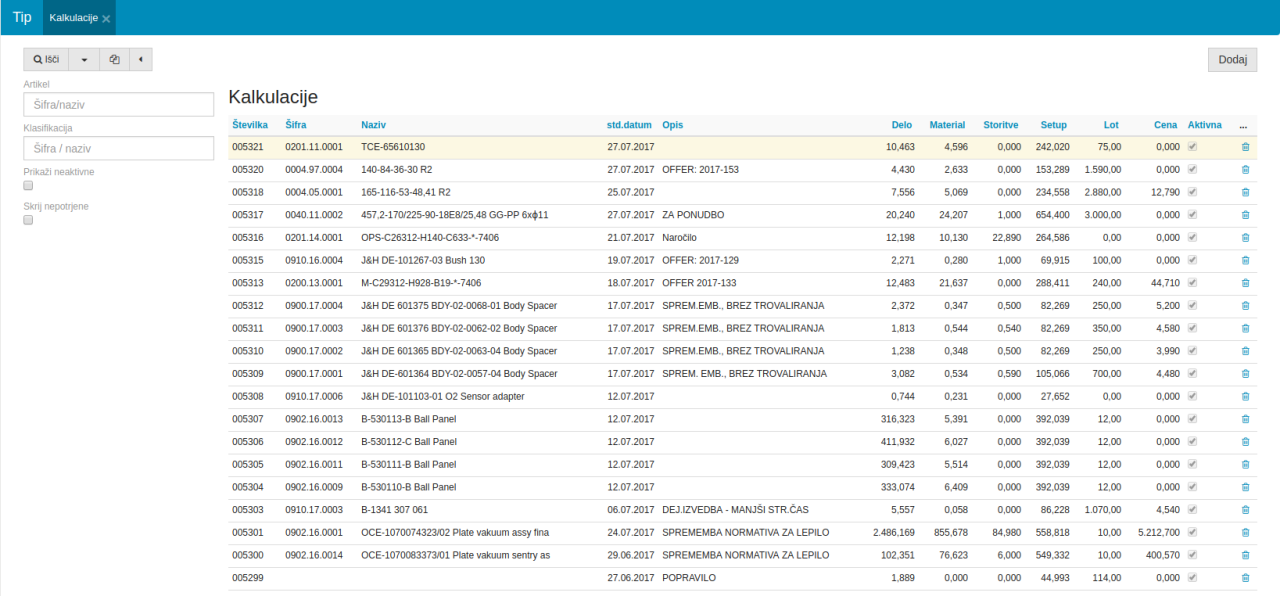Close the Kalkulacije tab
This screenshot has width=1280, height=596.
click(106, 19)
